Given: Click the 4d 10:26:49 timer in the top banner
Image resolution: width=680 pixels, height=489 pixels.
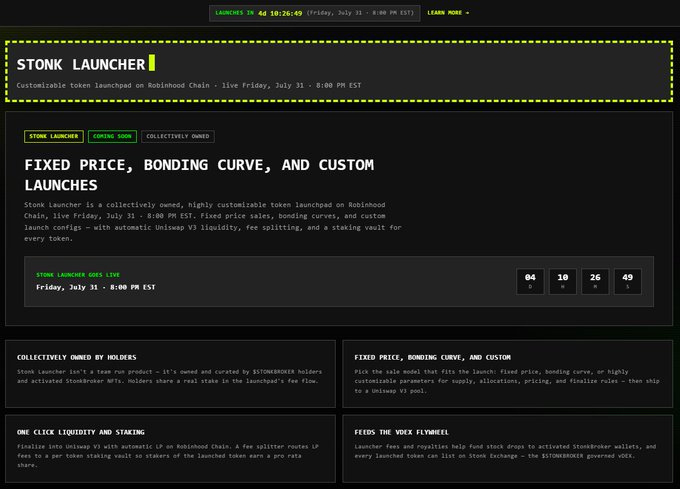Looking at the screenshot, I should tap(280, 13).
